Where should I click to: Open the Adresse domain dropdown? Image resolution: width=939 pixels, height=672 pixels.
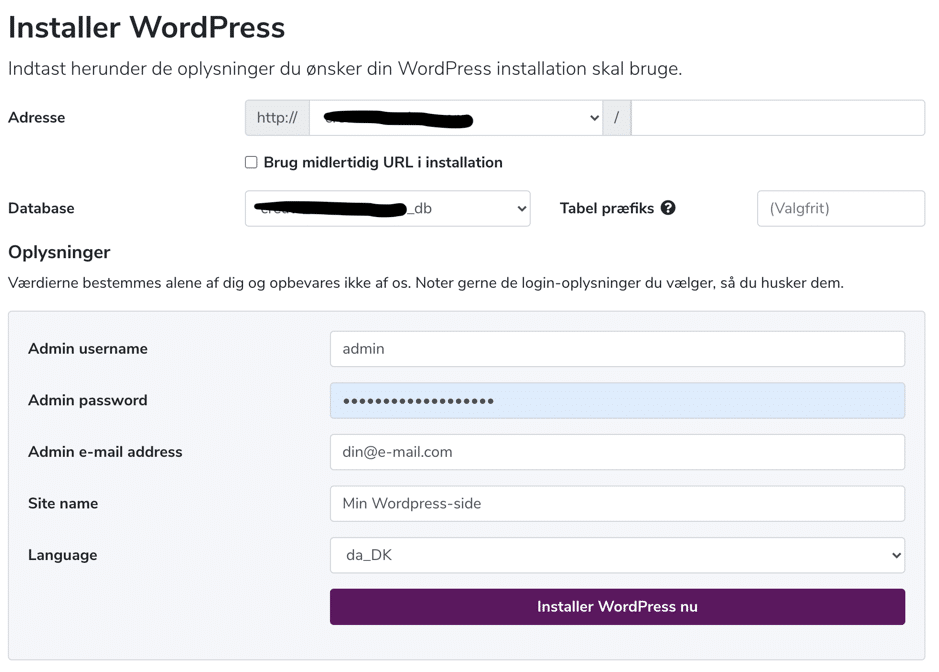pyautogui.click(x=456, y=117)
